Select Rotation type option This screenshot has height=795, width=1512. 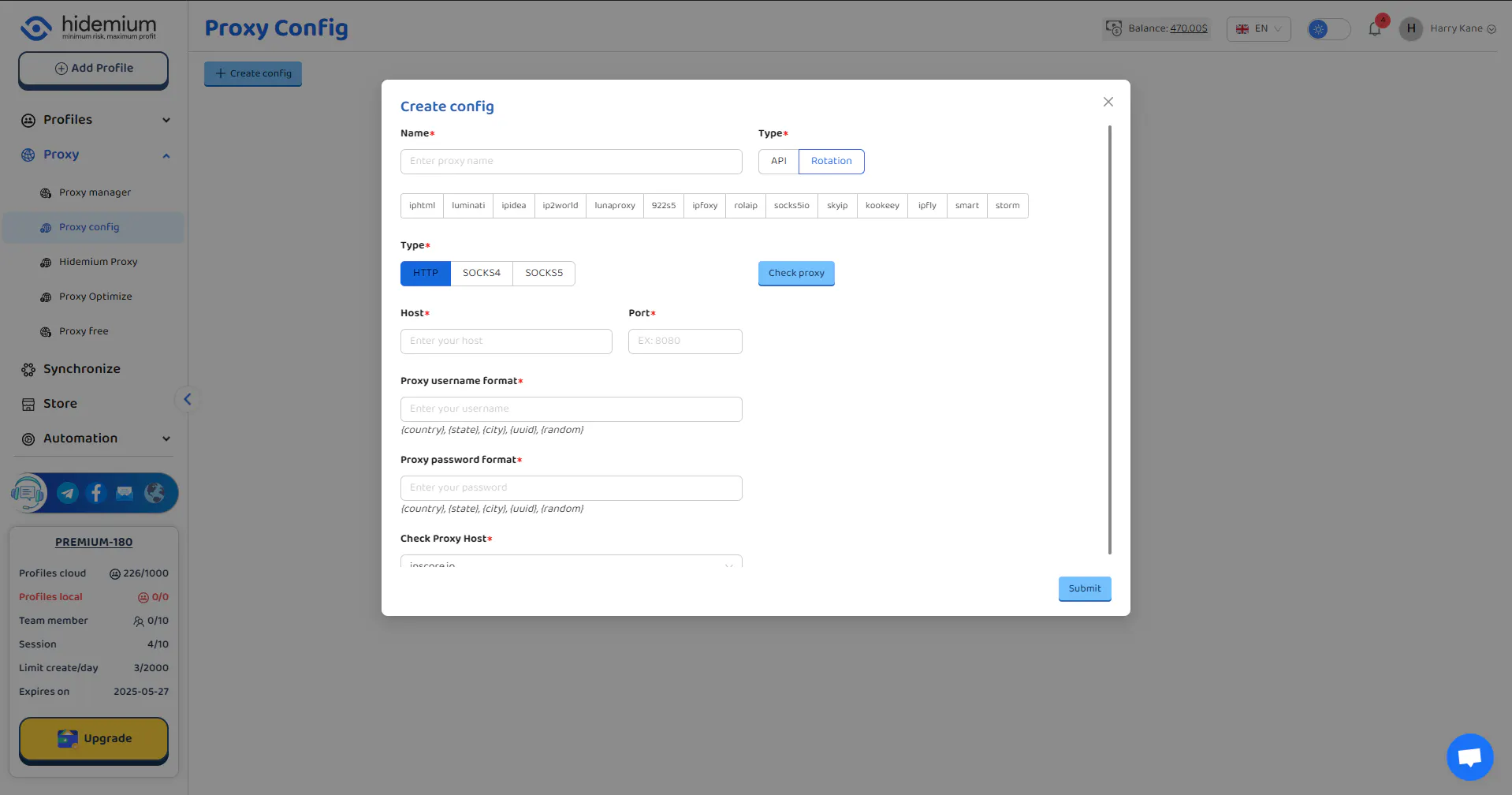832,161
